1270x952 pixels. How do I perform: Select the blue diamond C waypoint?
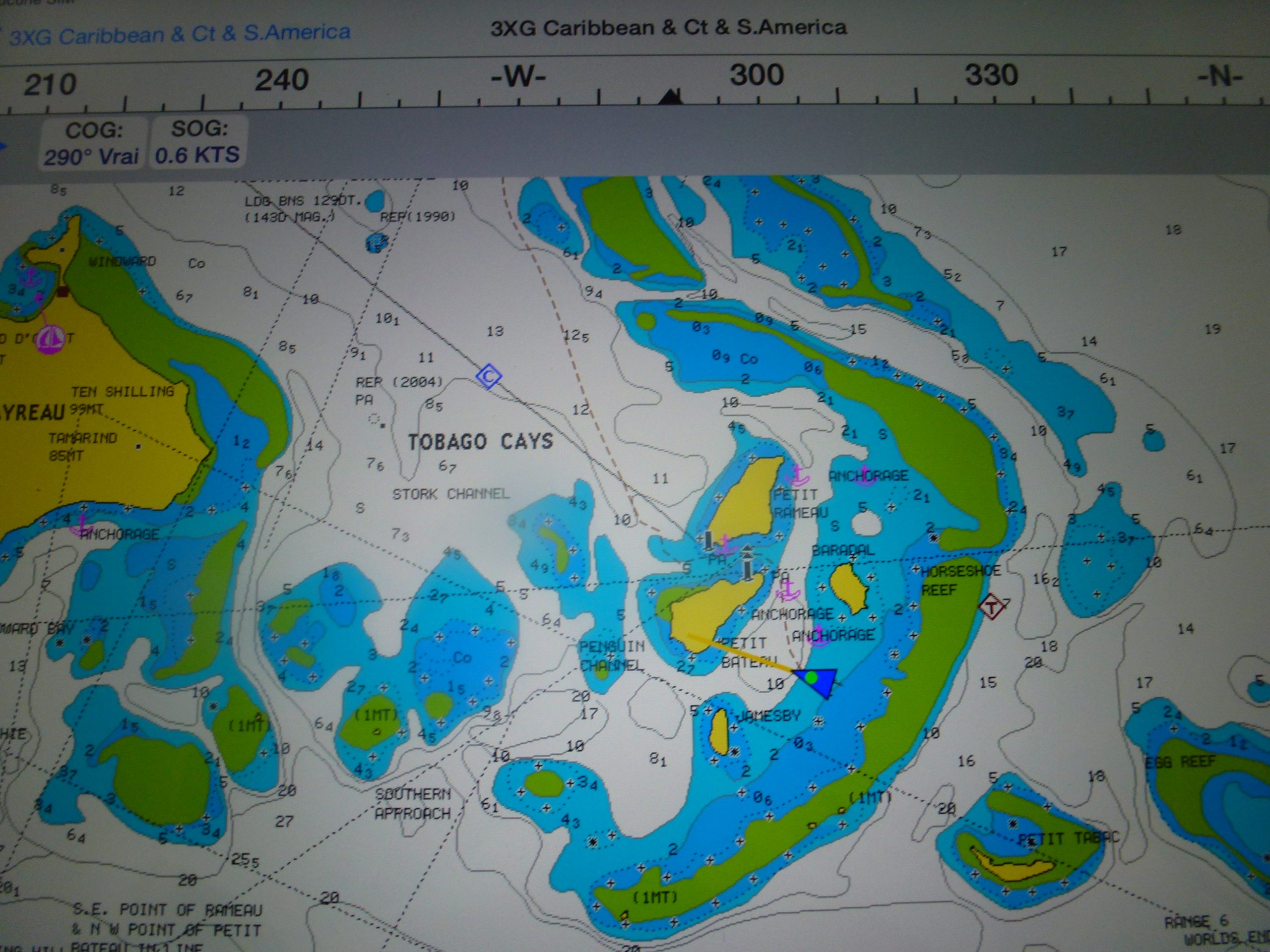click(x=489, y=376)
